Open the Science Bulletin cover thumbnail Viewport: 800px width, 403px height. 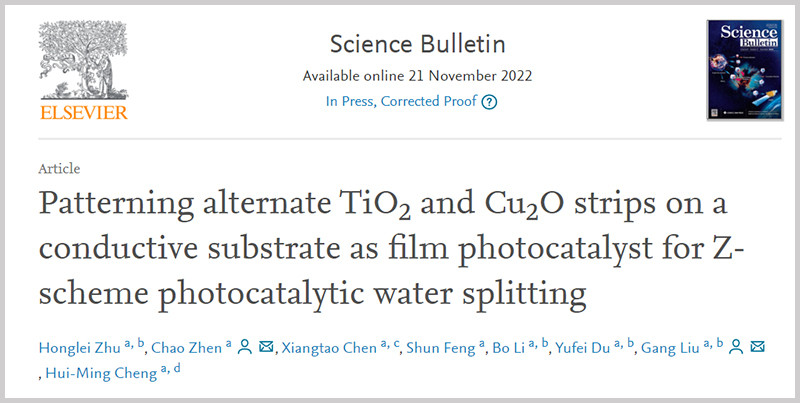point(744,70)
